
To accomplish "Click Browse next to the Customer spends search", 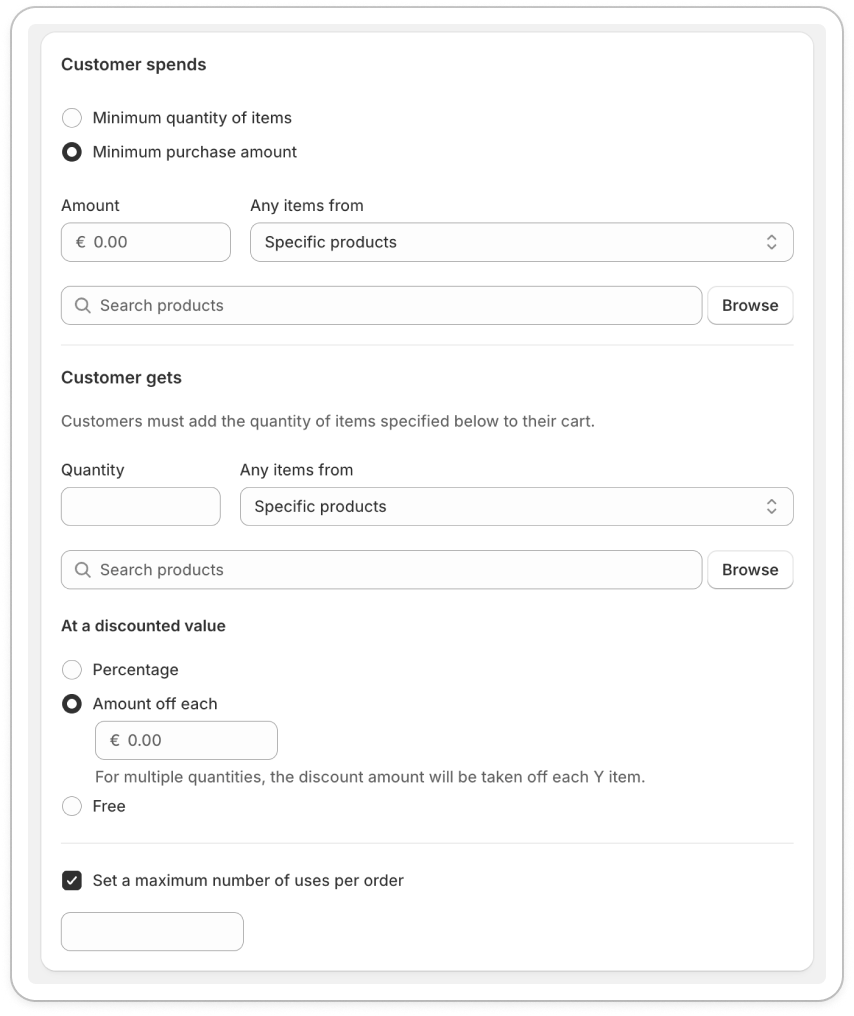I will click(750, 305).
